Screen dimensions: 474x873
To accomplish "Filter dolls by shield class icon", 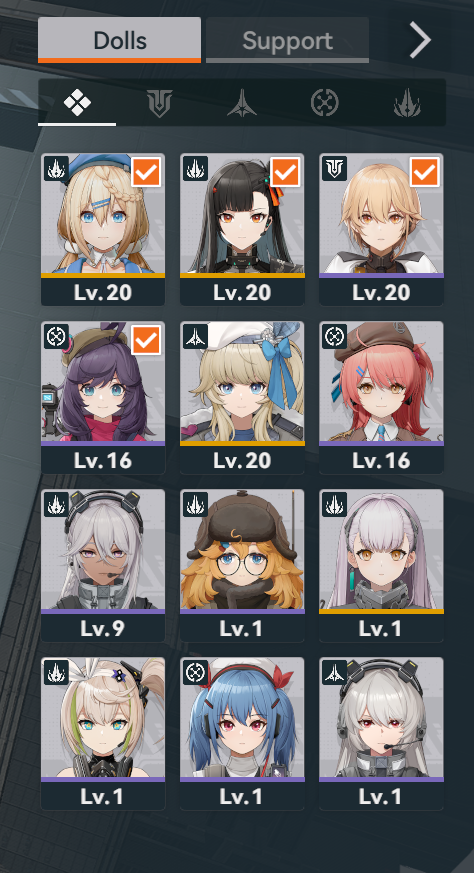I will [x=159, y=103].
